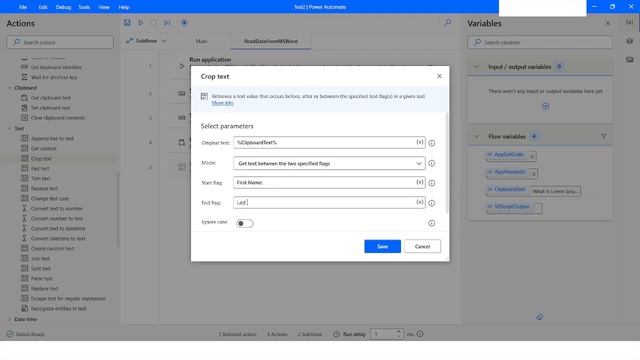Click the Save flow icon in toolbar
The height and width of the screenshot is (360, 640).
click(x=127, y=23)
